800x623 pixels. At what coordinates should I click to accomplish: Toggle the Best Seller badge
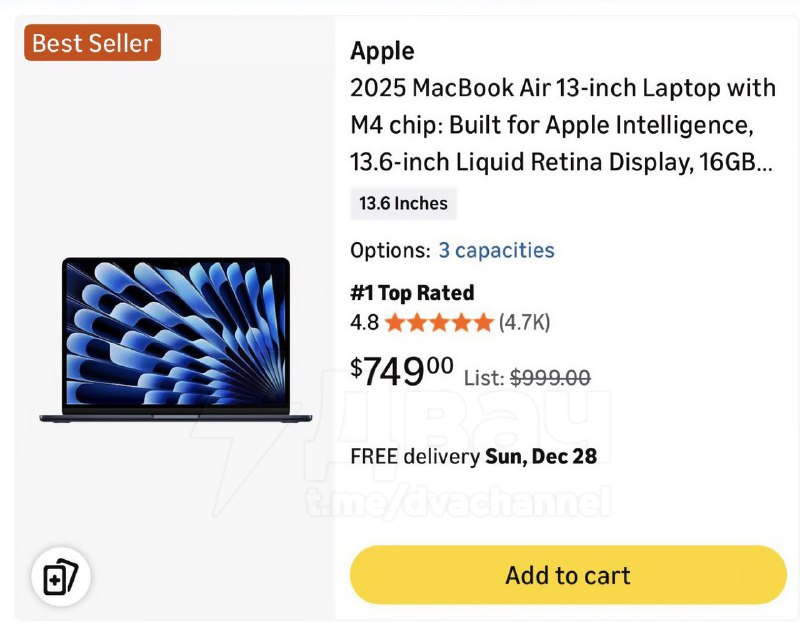point(91,42)
